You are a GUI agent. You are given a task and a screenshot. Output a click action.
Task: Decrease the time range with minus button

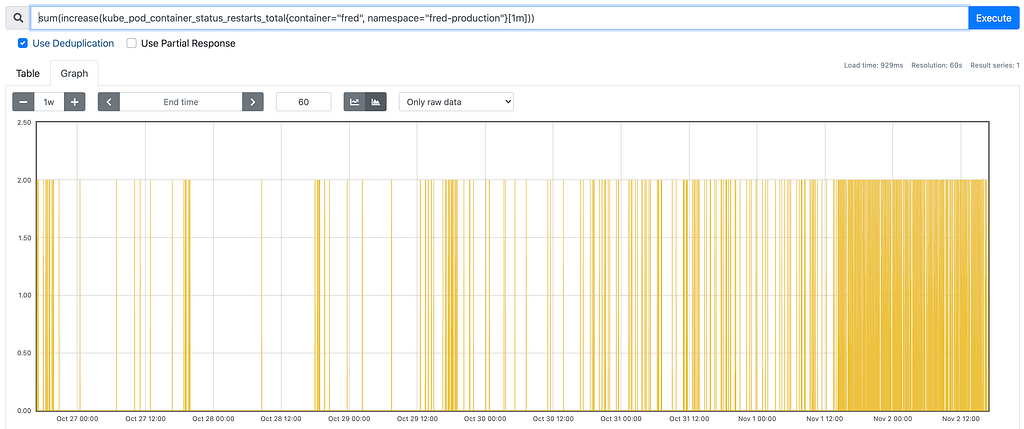[x=23, y=102]
